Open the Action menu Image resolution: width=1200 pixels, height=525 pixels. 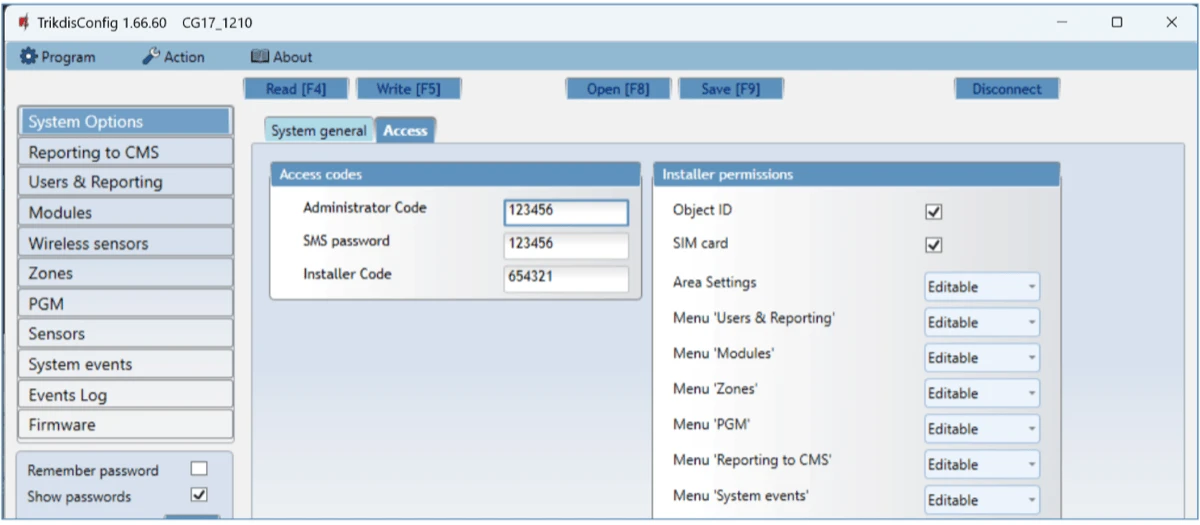coord(173,57)
